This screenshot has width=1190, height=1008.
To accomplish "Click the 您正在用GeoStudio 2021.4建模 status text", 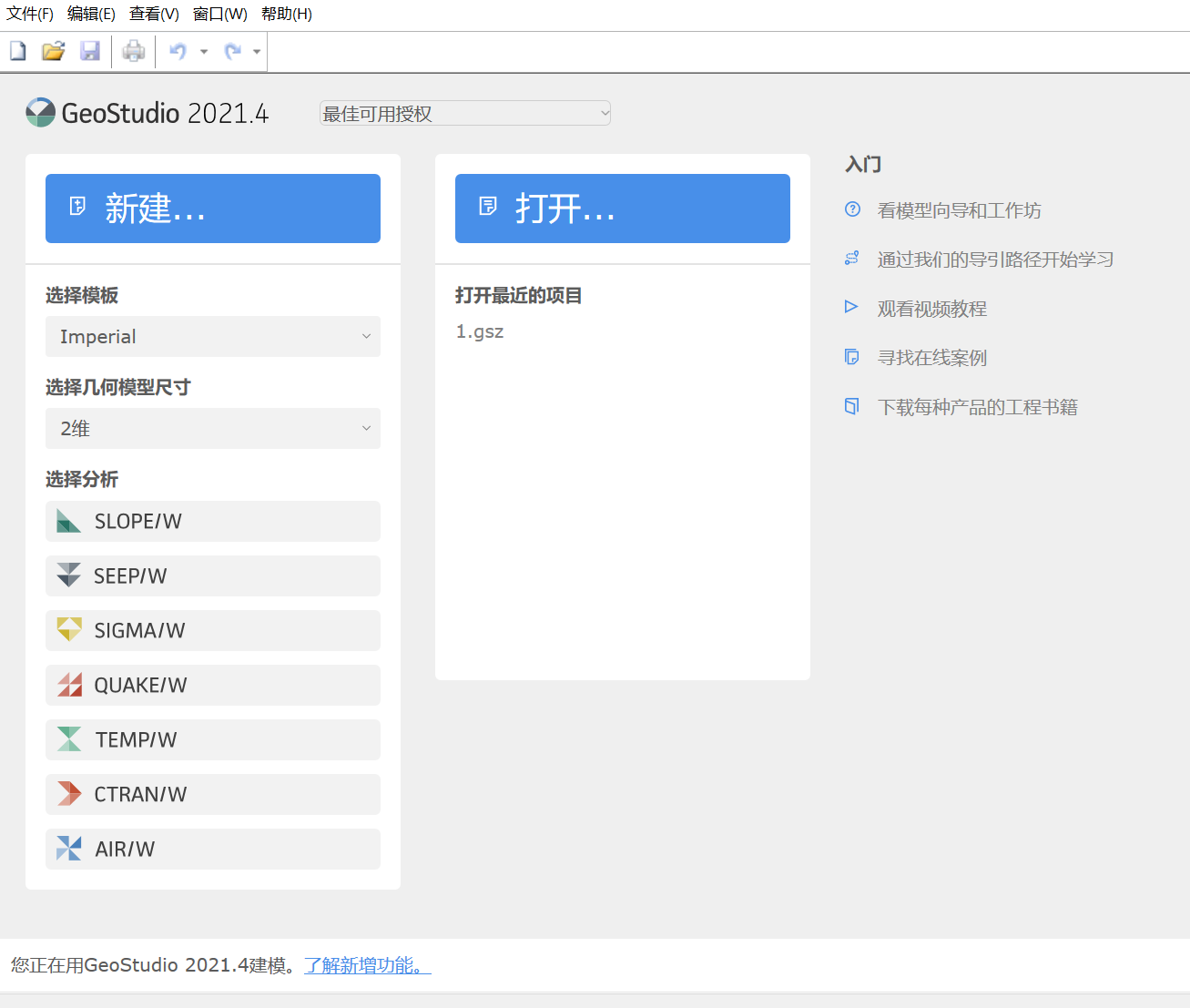I will (154, 965).
